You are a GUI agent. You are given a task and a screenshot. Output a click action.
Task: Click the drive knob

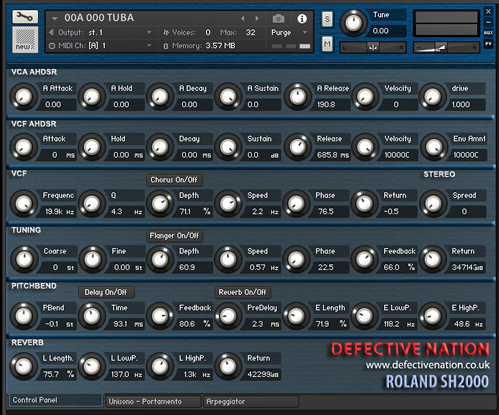pos(433,97)
